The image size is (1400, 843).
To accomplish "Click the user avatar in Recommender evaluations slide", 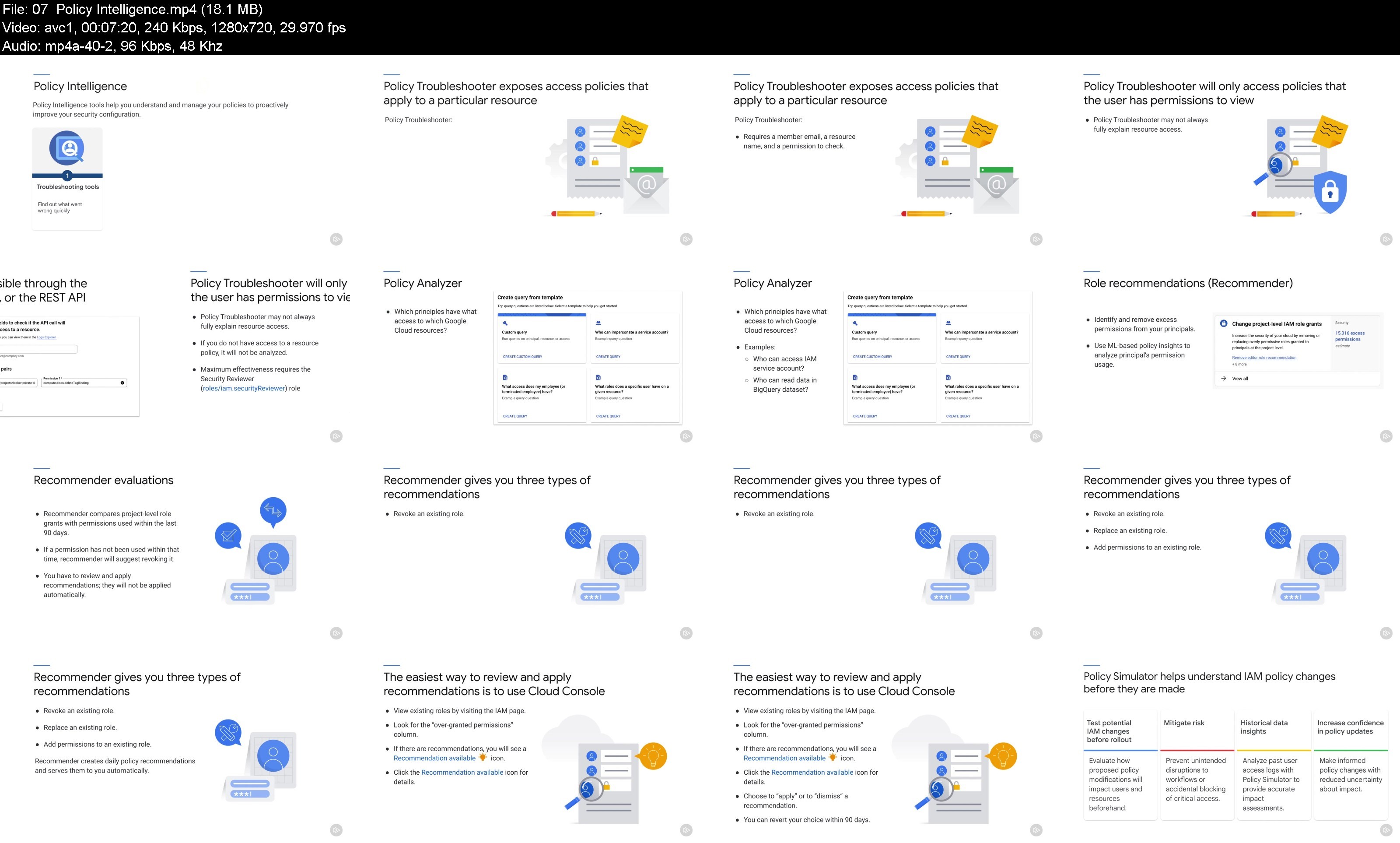I will (x=273, y=559).
